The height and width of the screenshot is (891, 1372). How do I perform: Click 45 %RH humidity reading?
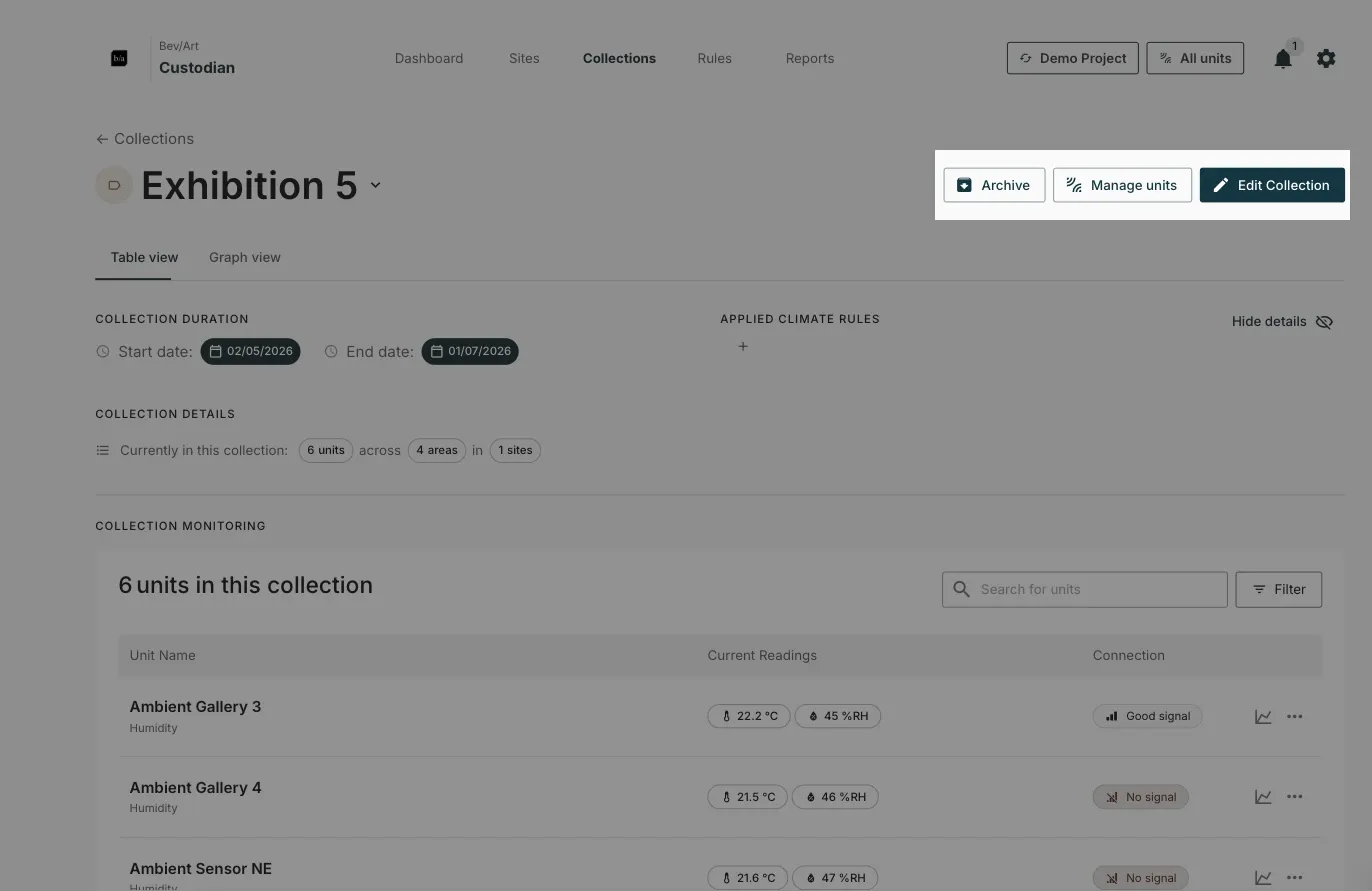tap(838, 716)
